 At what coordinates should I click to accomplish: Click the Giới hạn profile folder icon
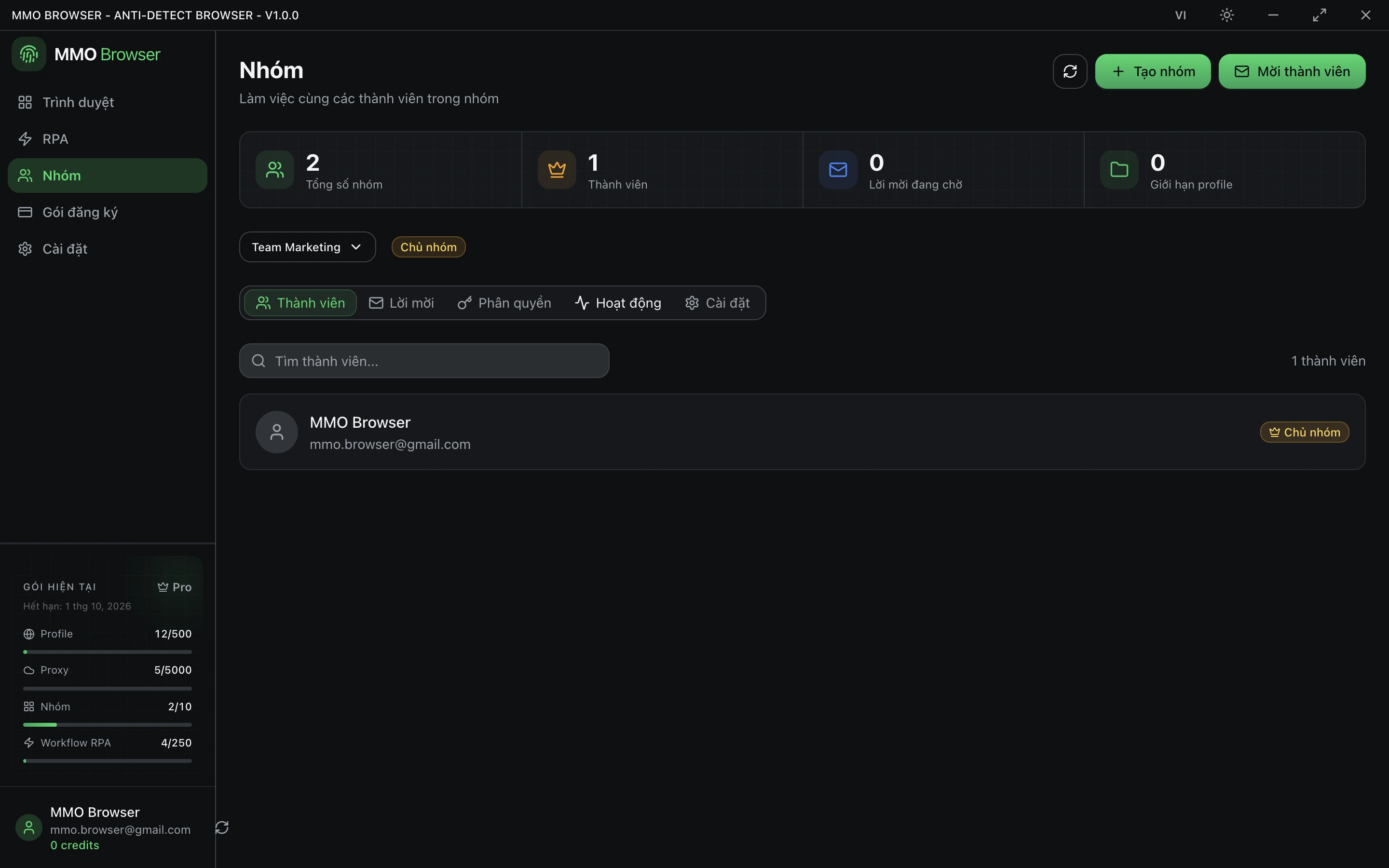click(x=1119, y=169)
